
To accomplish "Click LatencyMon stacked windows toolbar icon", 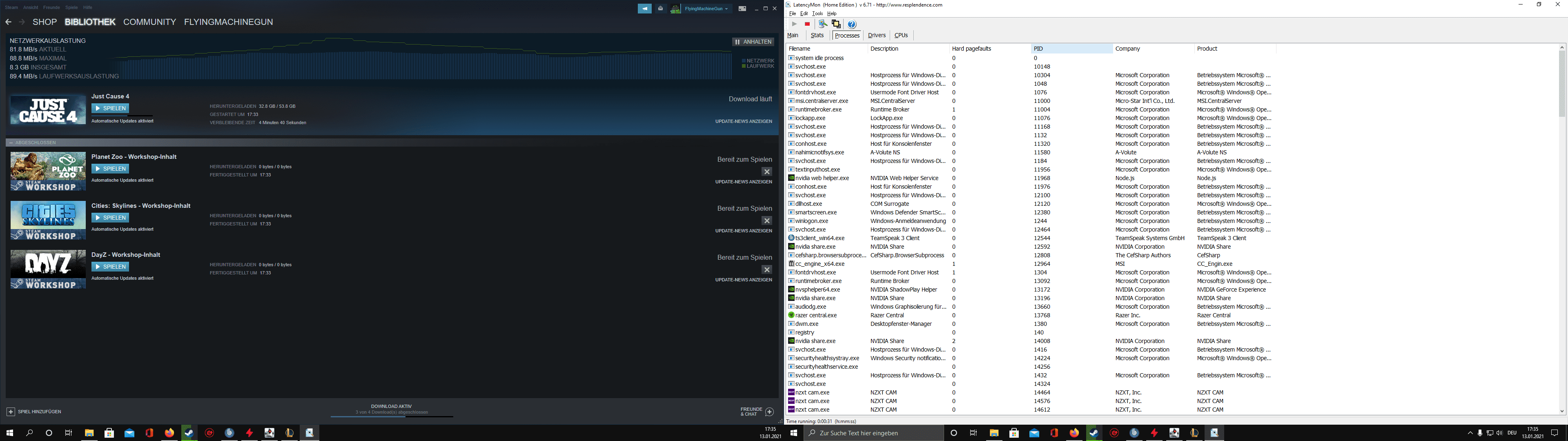I will pyautogui.click(x=836, y=24).
